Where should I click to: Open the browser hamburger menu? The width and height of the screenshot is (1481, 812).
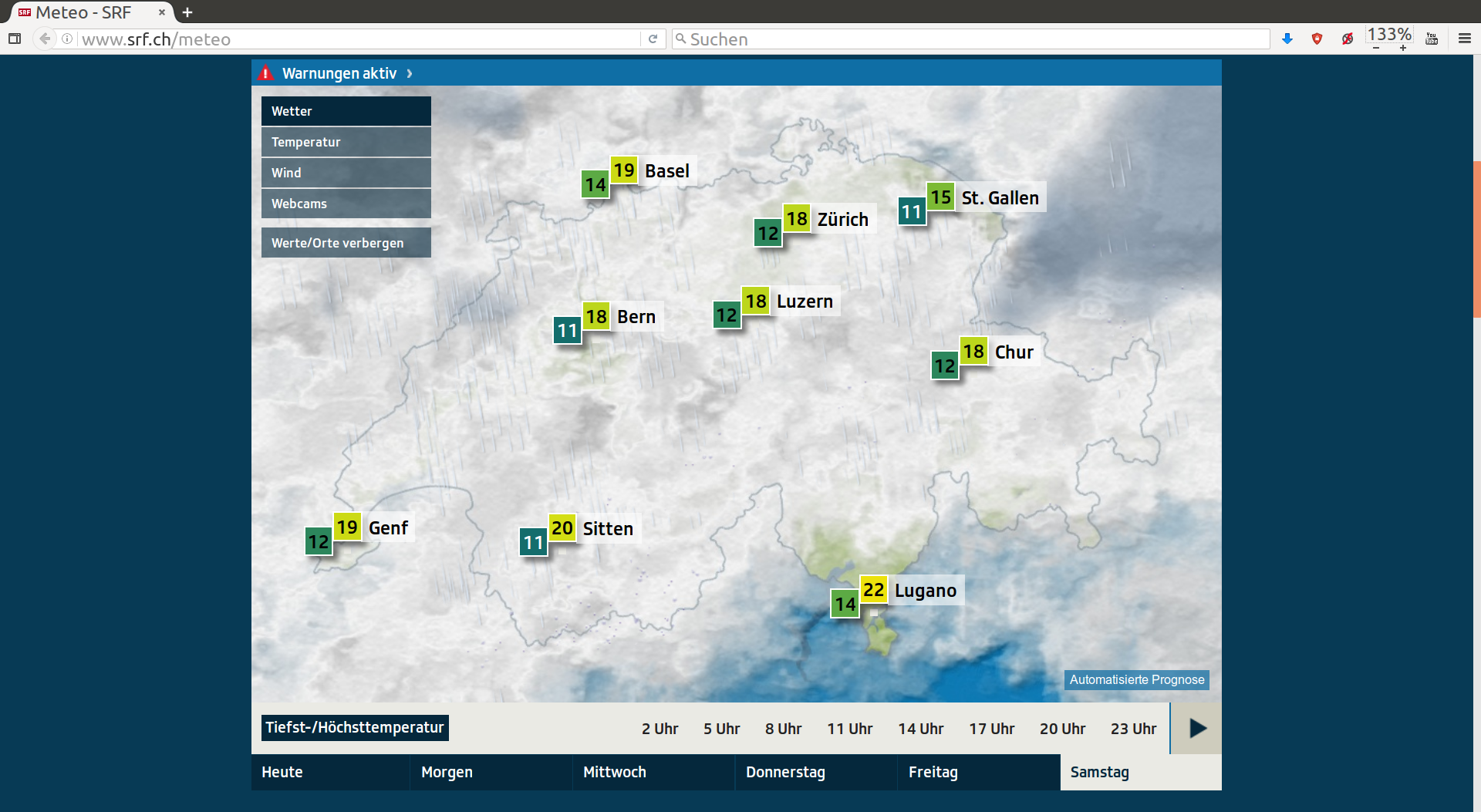point(1465,39)
